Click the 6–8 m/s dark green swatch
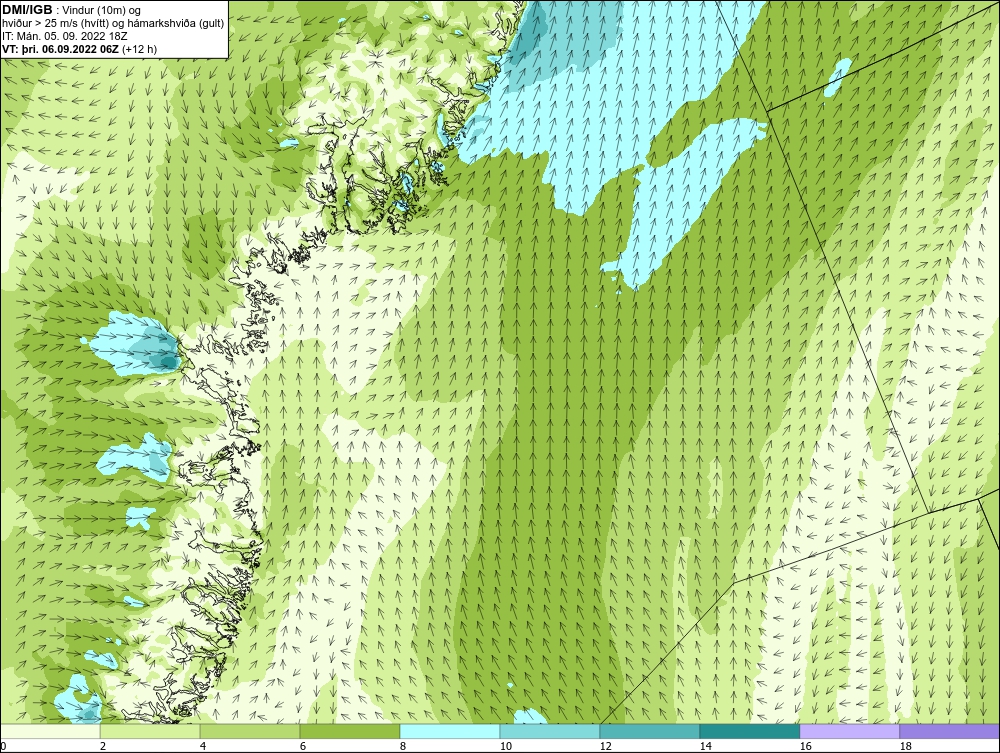The width and height of the screenshot is (1000, 753). point(349,731)
